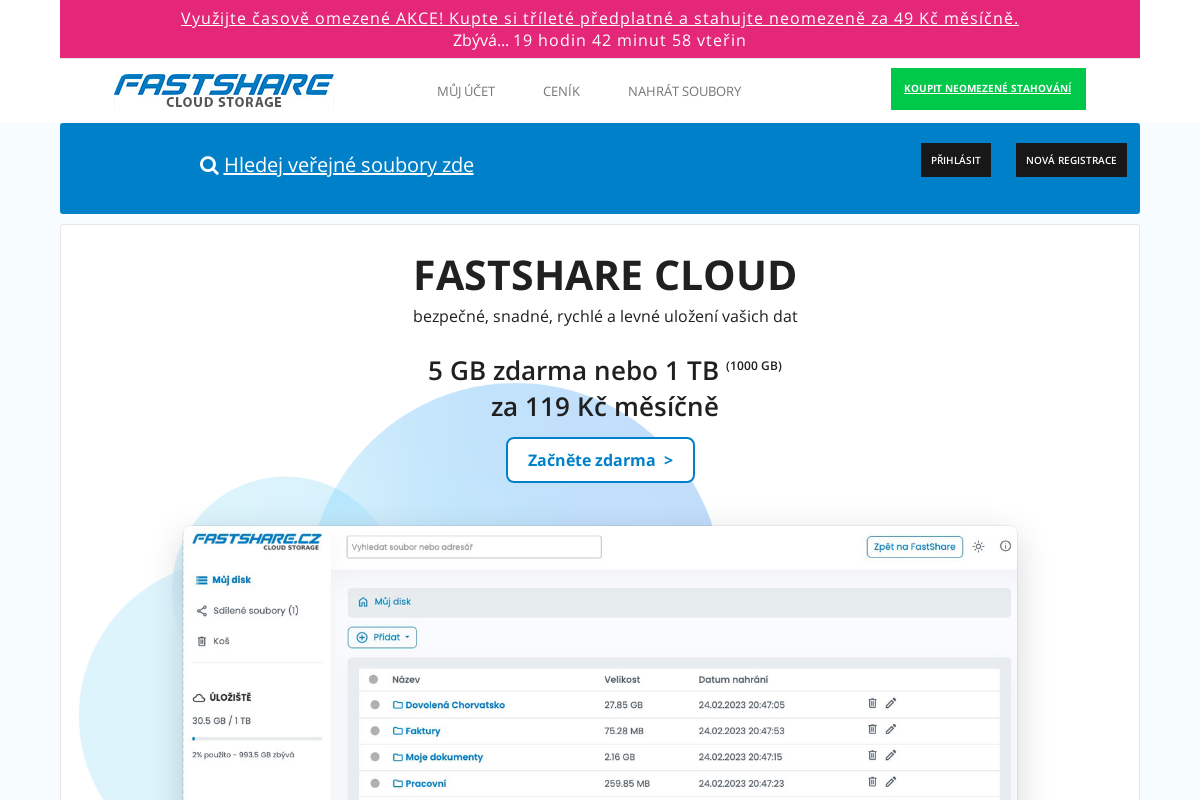Image resolution: width=1200 pixels, height=800 pixels.
Task: Open the Faktury folder
Action: click(x=417, y=731)
